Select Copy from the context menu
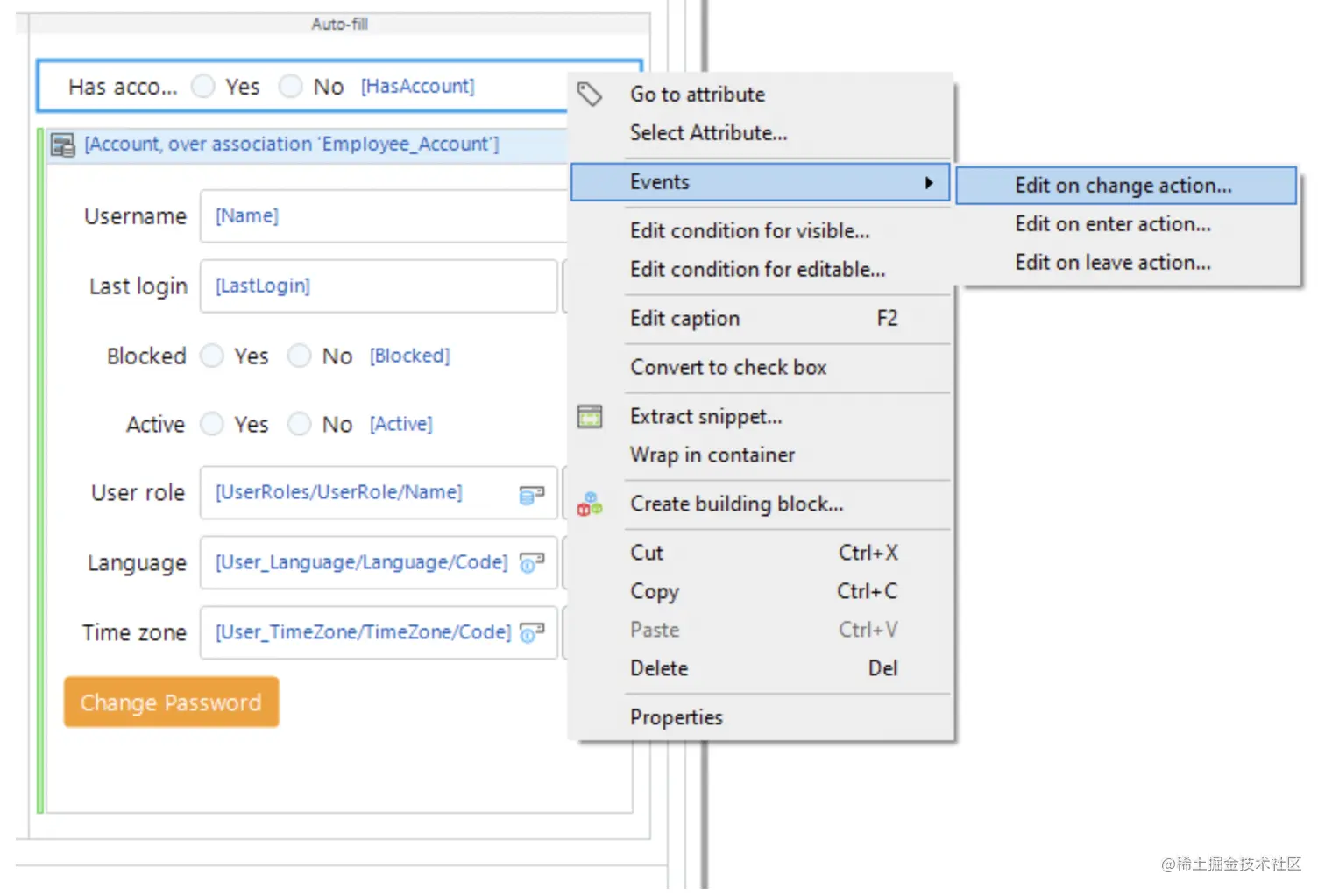This screenshot has width=1325, height=896. click(x=761, y=592)
